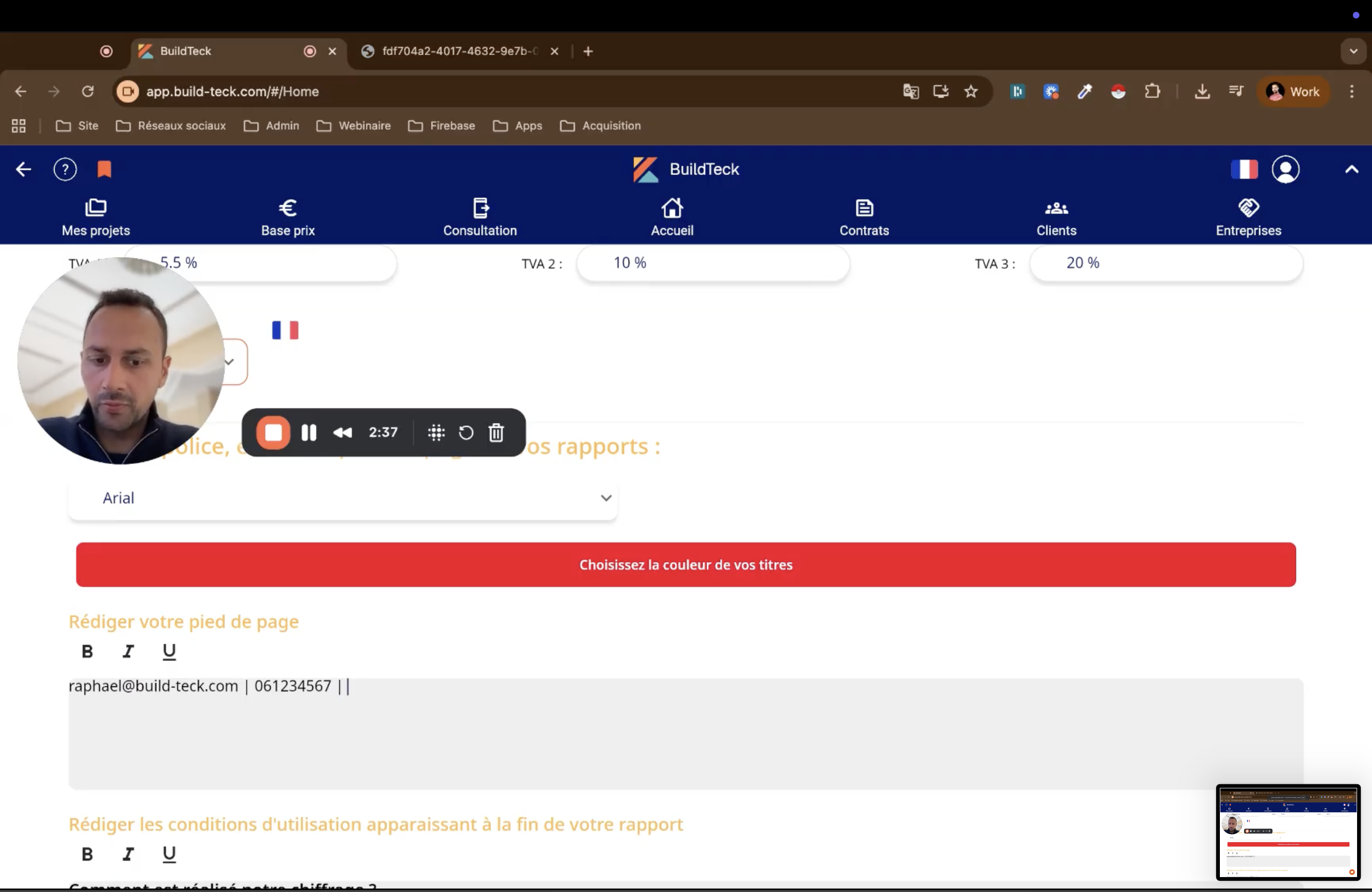Open user account profile icon
Image resolution: width=1372 pixels, height=892 pixels.
[1286, 169]
